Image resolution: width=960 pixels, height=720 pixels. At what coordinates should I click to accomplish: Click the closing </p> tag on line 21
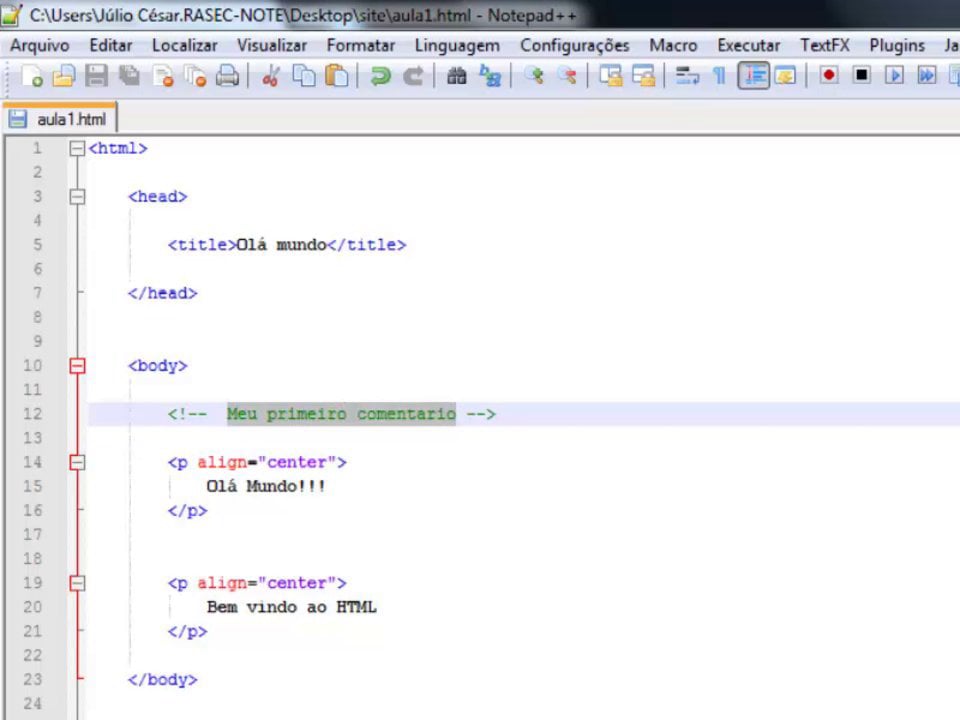coord(188,631)
